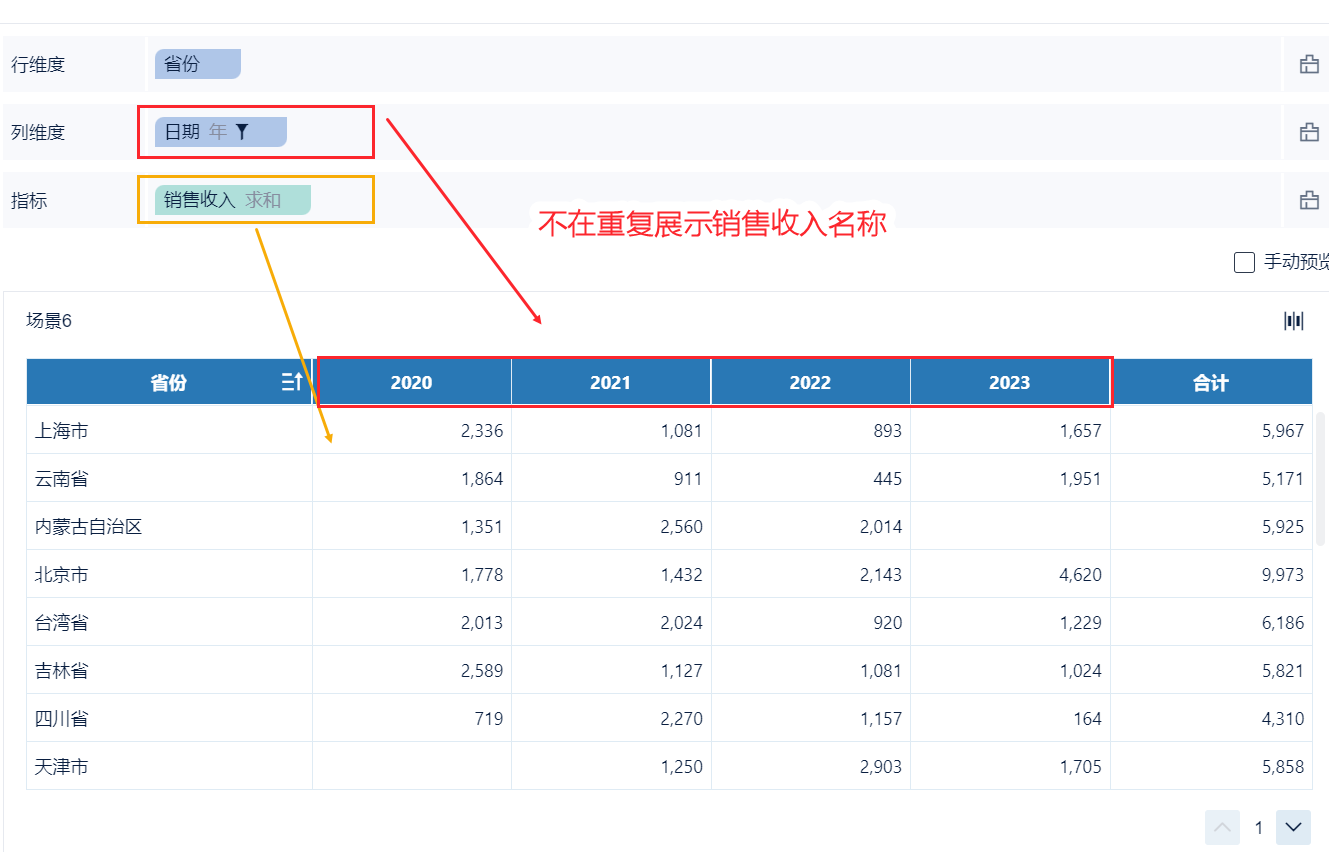
Task: Go to next page with down chevron
Action: click(x=1293, y=827)
